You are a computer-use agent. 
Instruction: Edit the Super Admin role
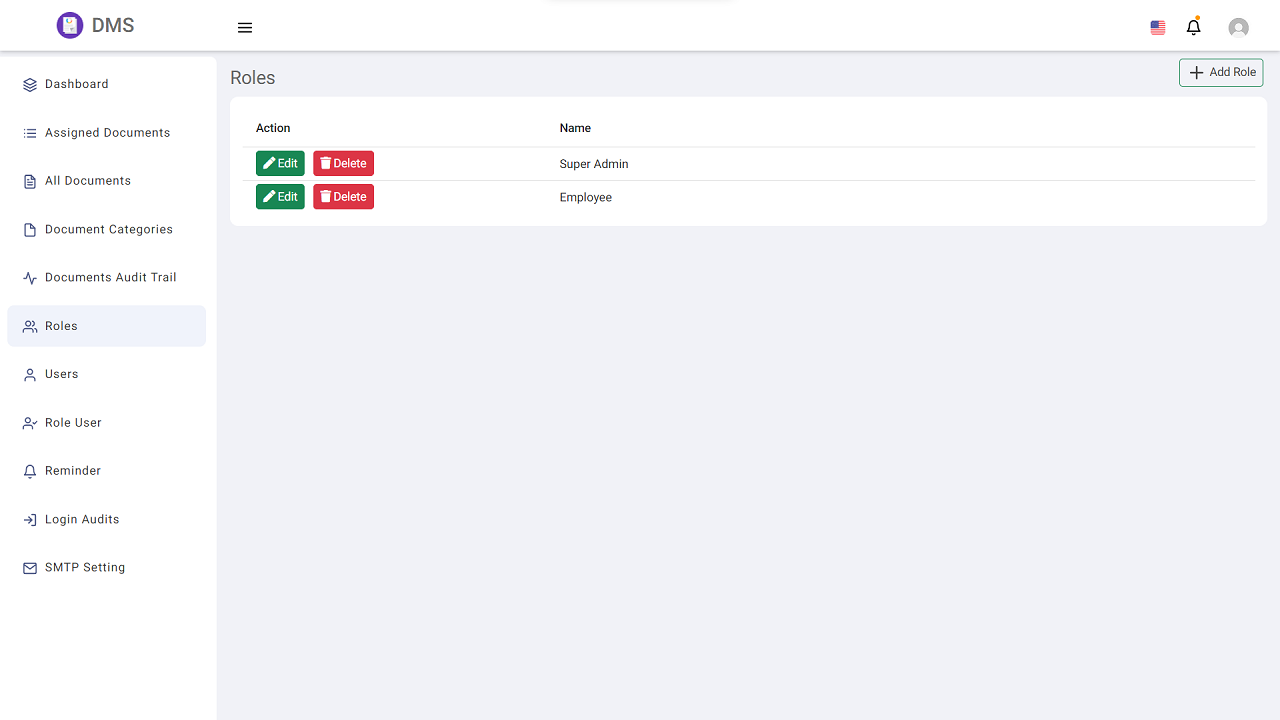280,163
